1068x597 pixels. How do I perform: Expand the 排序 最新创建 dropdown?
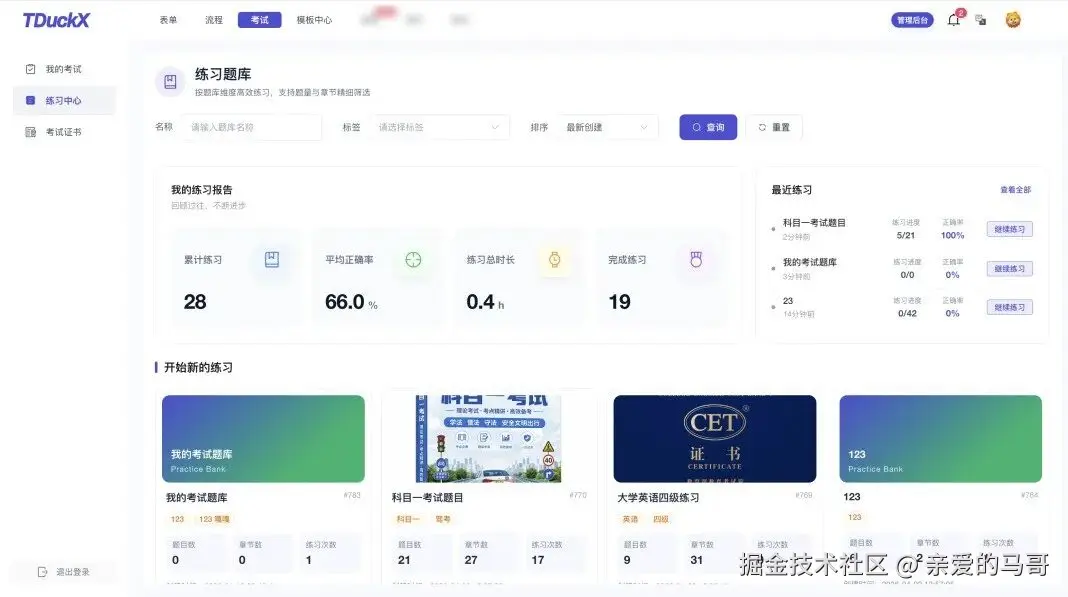coord(608,127)
